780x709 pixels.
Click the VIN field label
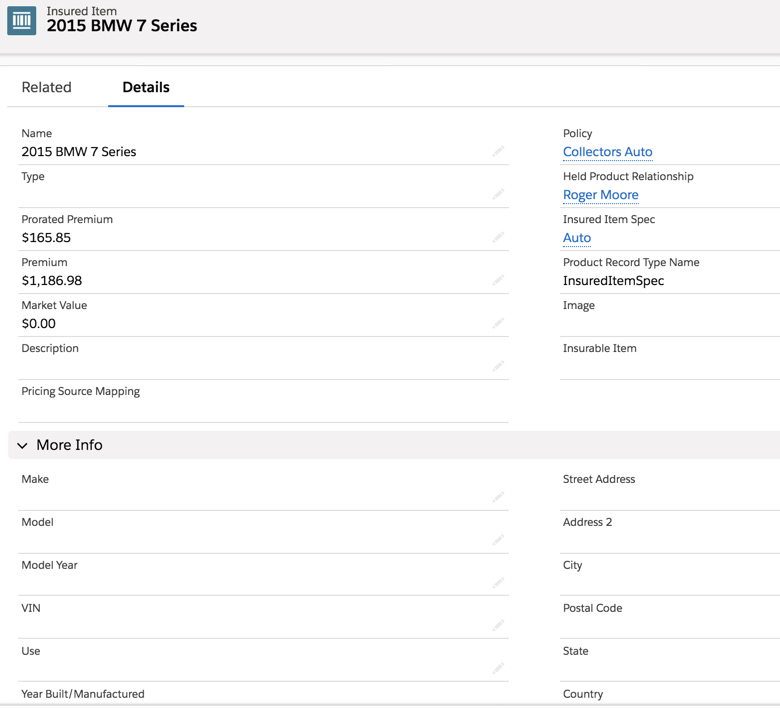tap(31, 608)
